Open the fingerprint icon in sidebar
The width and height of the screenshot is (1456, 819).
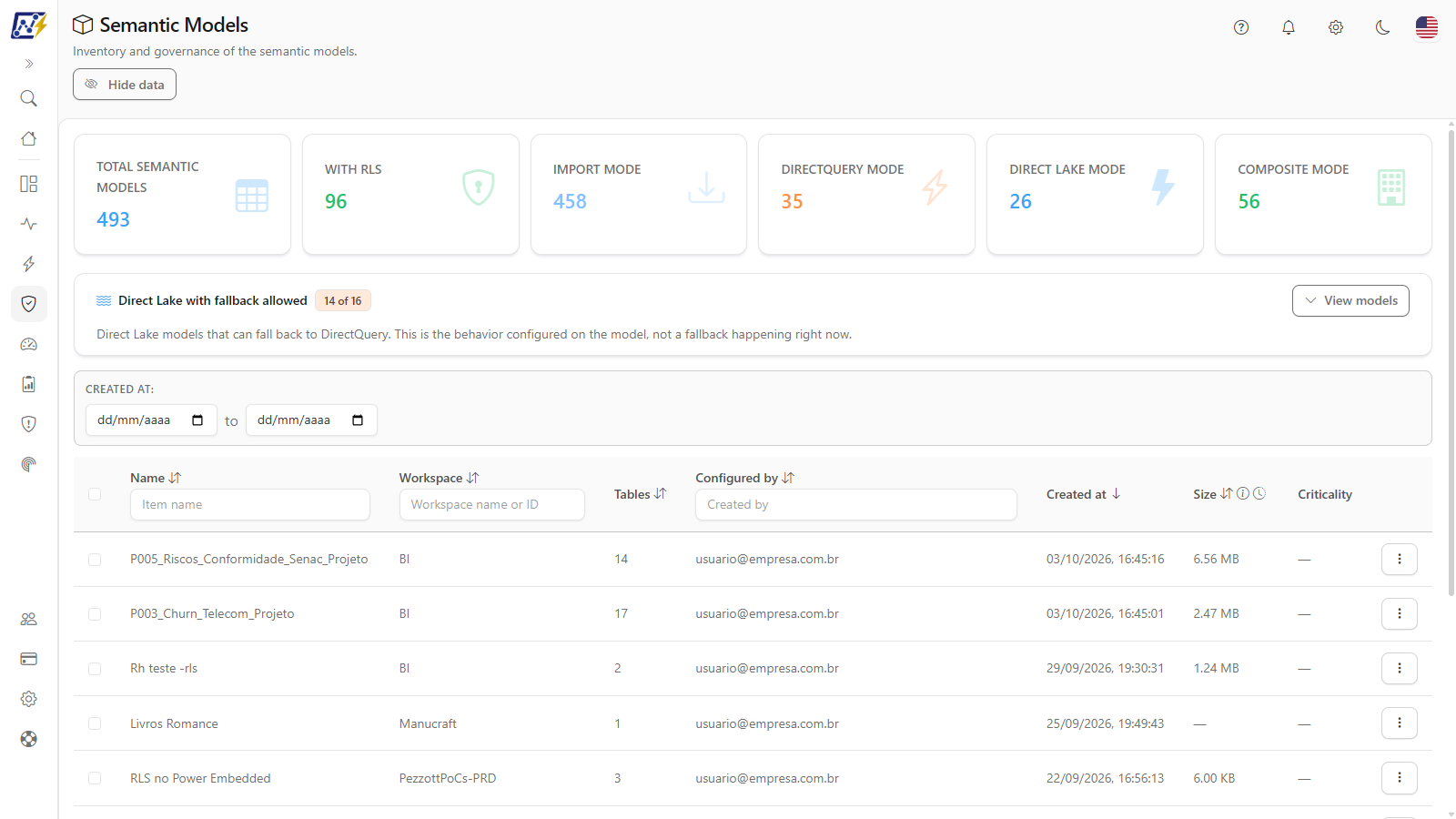(29, 464)
